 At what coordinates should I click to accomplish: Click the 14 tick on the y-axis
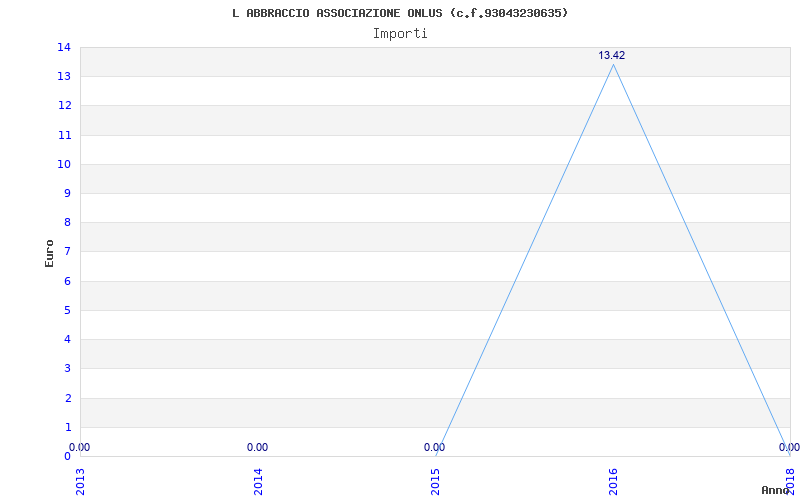click(x=64, y=47)
